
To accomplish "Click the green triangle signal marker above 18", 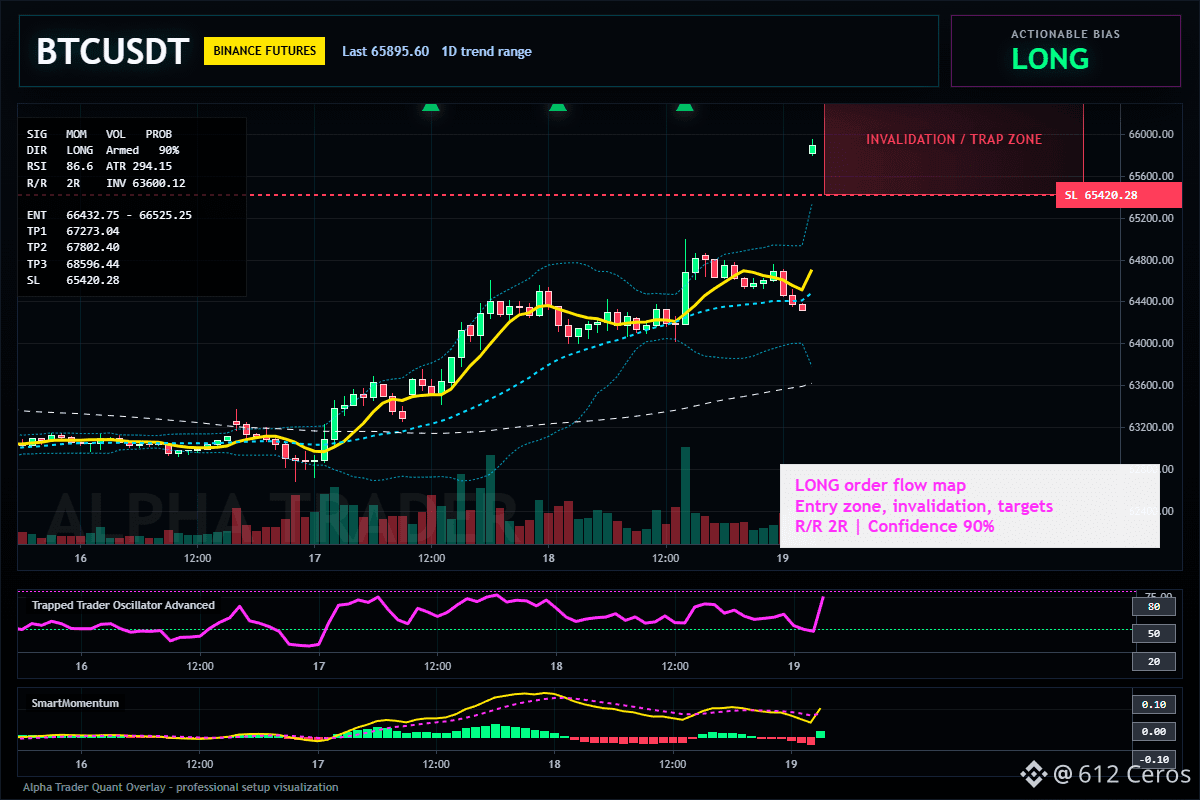I will click(558, 105).
